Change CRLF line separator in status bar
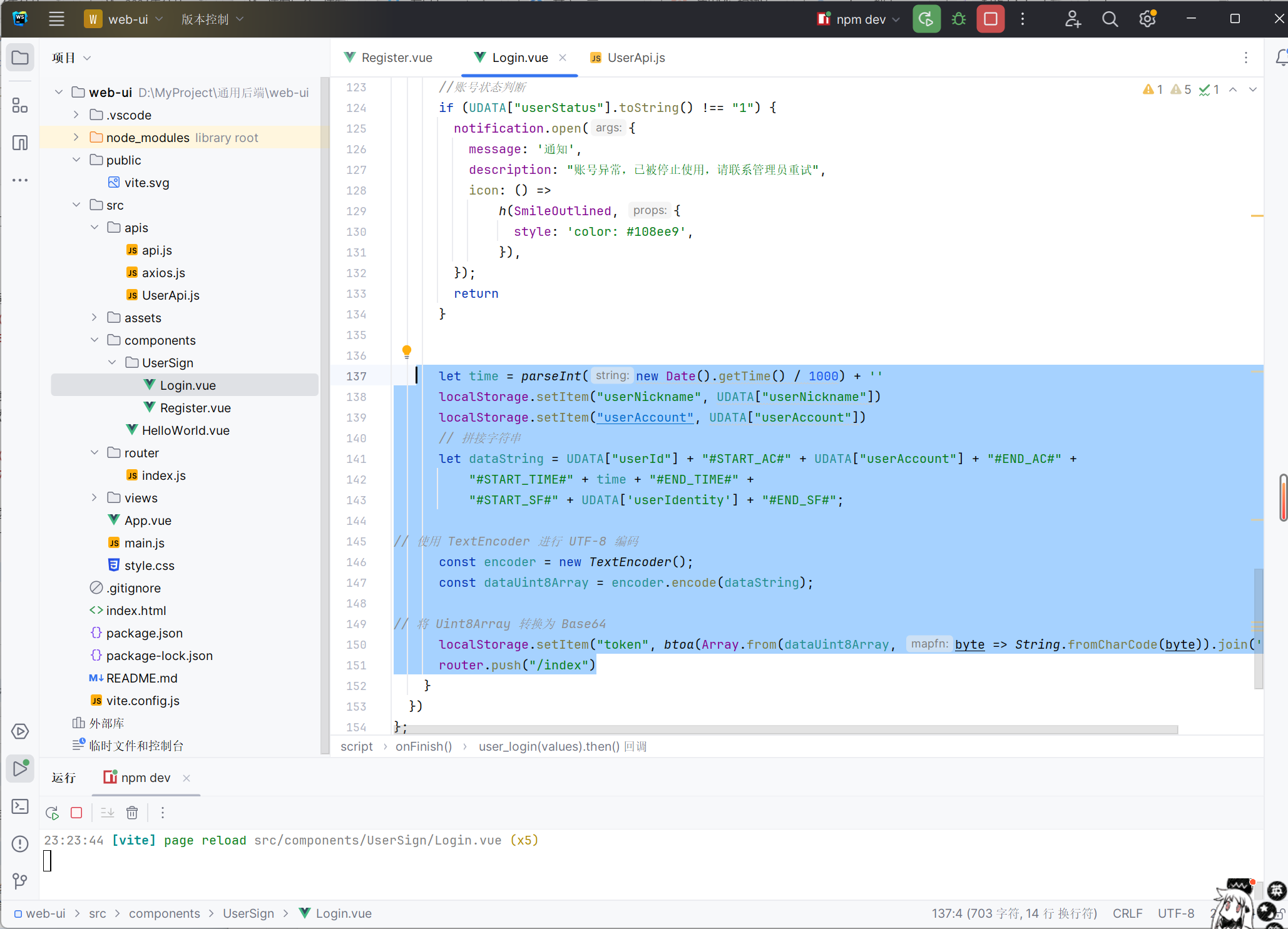The image size is (1288, 929). [x=1128, y=913]
